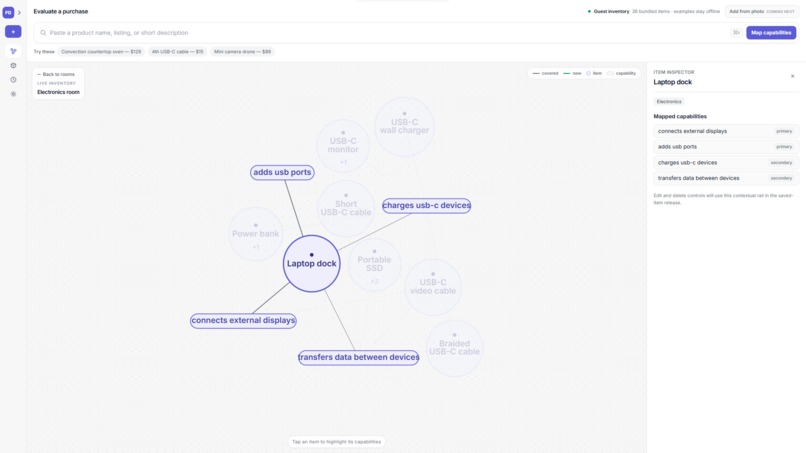Select the Portable SSD item node
806x453 pixels.
pos(374,264)
